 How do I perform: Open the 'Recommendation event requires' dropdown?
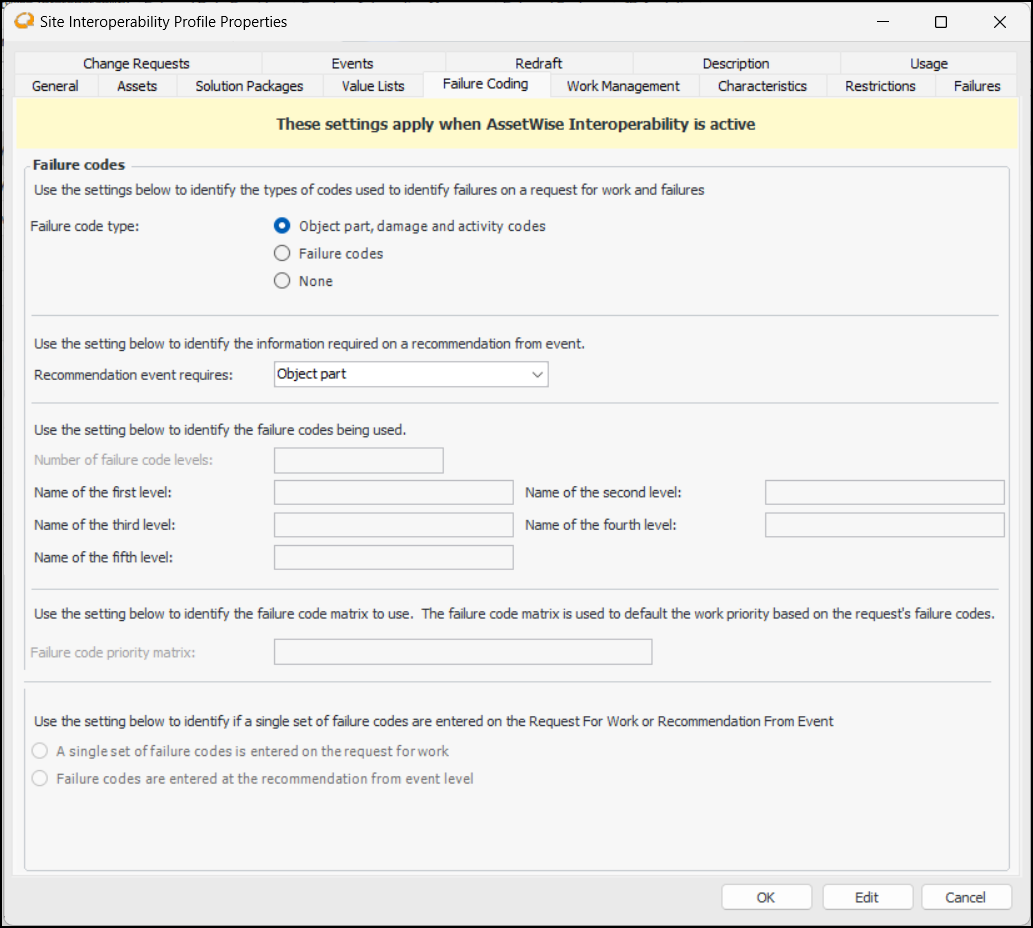[411, 374]
